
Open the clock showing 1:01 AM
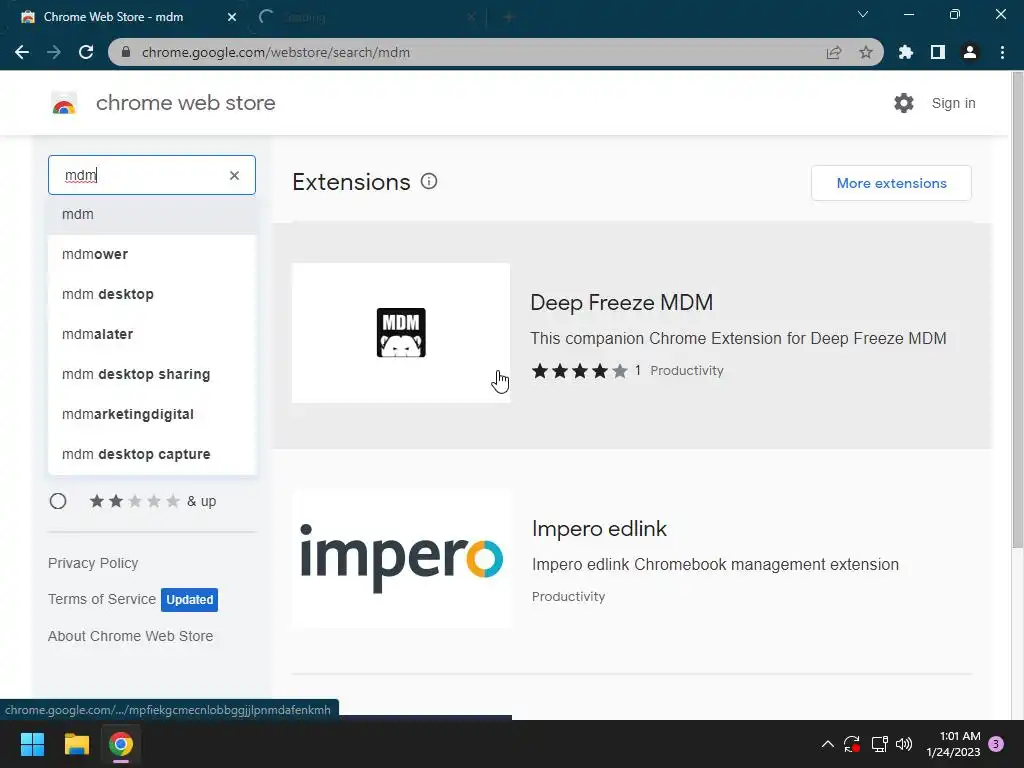point(953,744)
